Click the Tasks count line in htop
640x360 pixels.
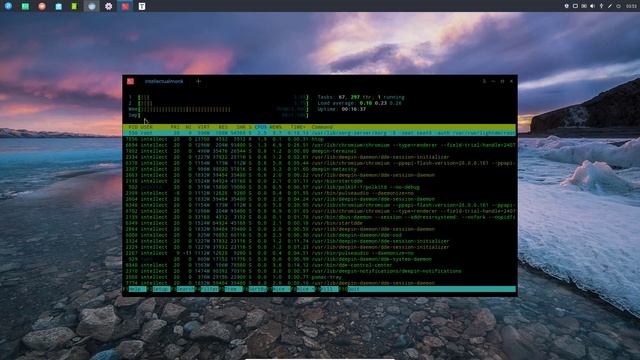click(x=361, y=97)
